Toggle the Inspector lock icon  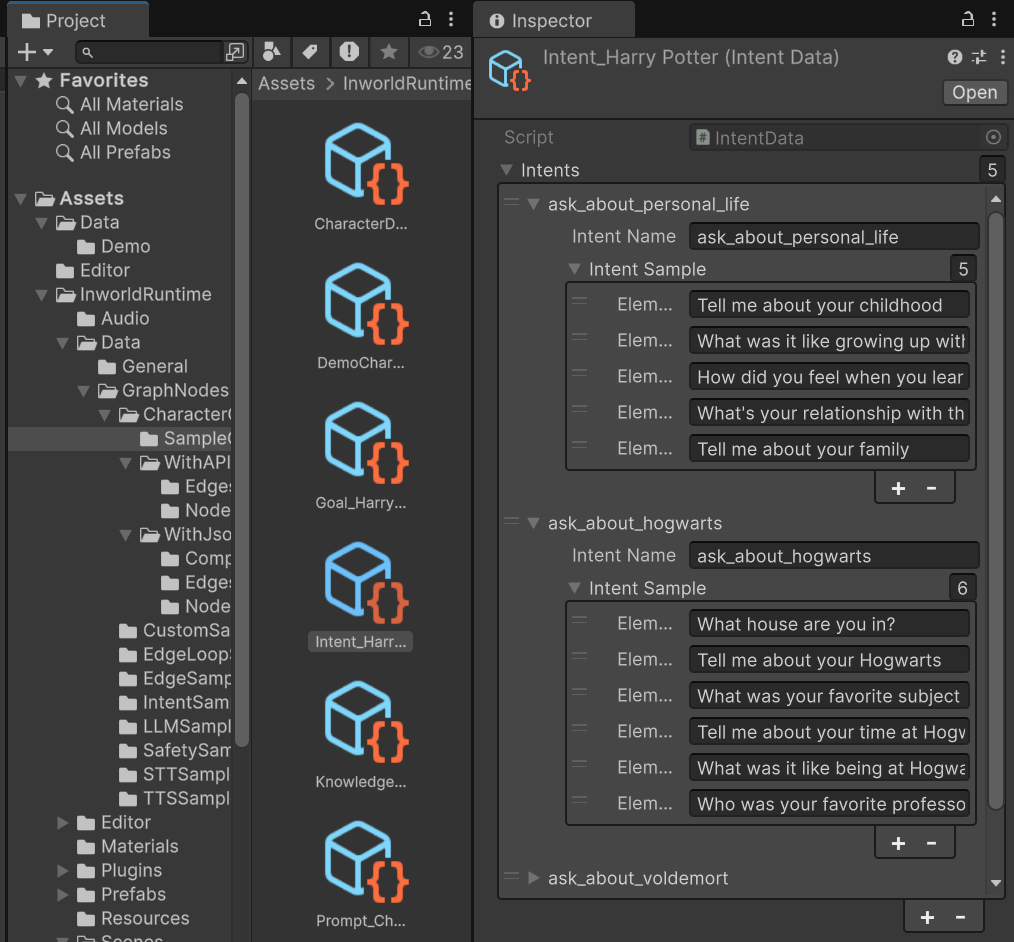(966, 19)
